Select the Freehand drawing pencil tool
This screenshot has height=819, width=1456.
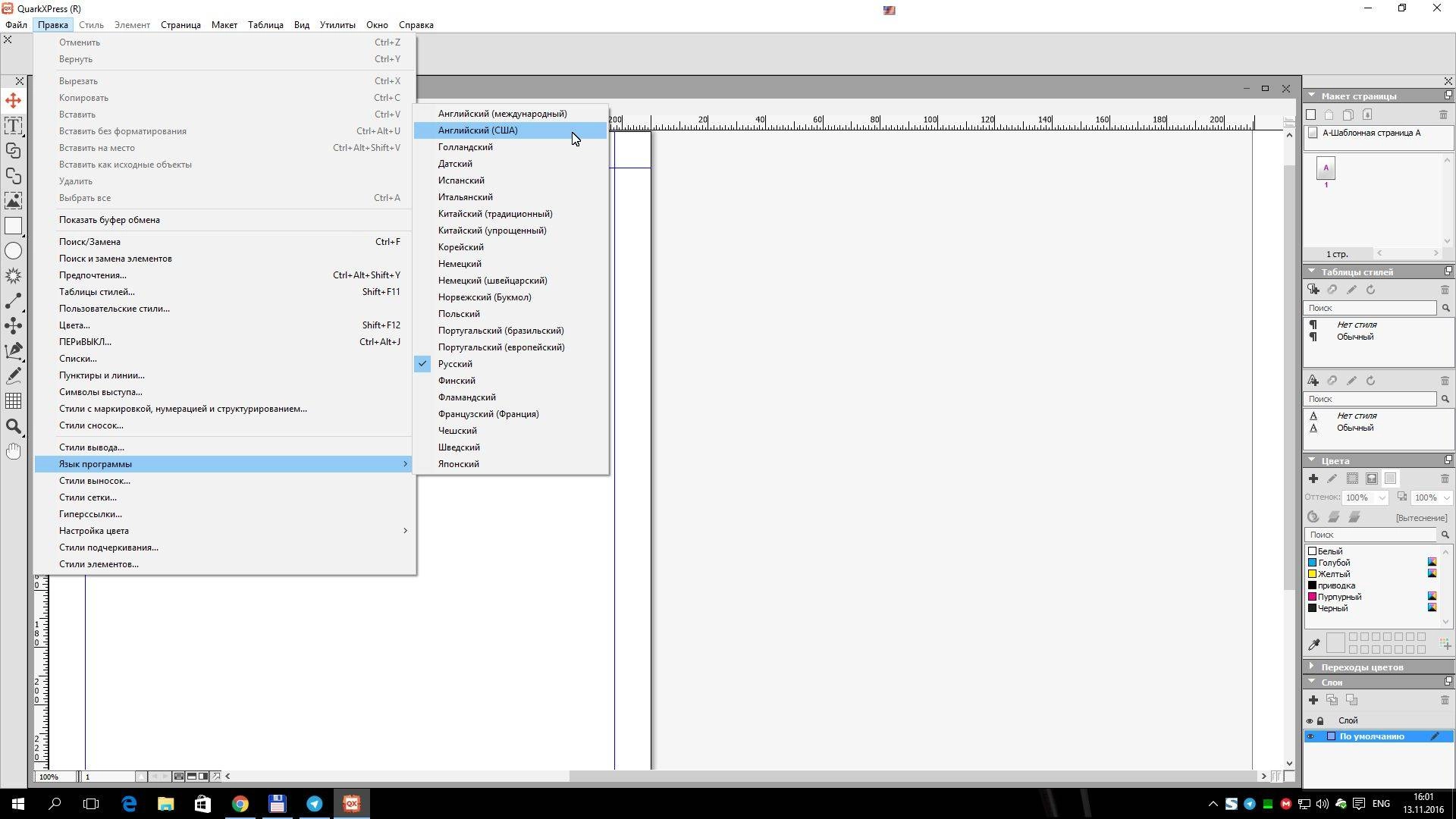tap(13, 376)
